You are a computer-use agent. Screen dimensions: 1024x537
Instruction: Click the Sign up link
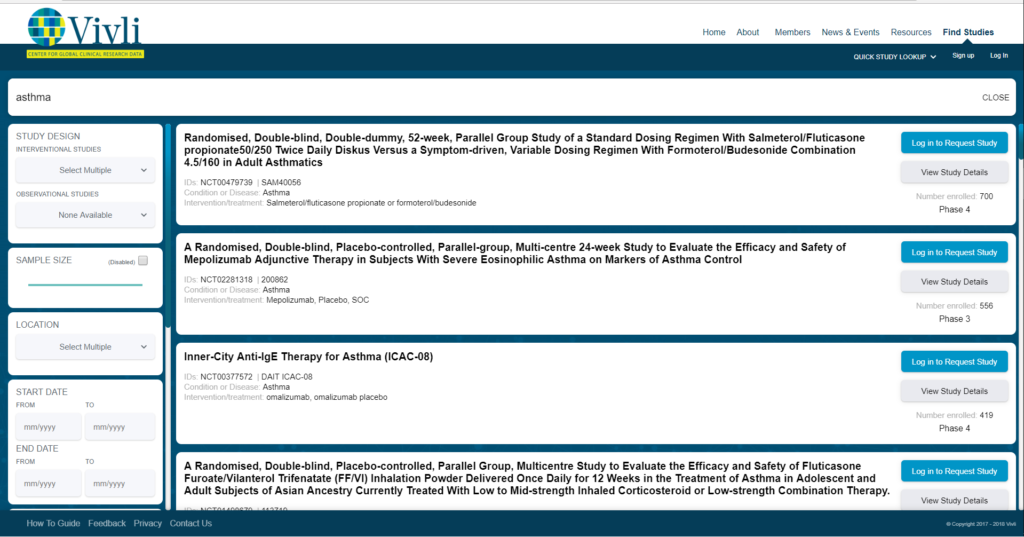[962, 56]
